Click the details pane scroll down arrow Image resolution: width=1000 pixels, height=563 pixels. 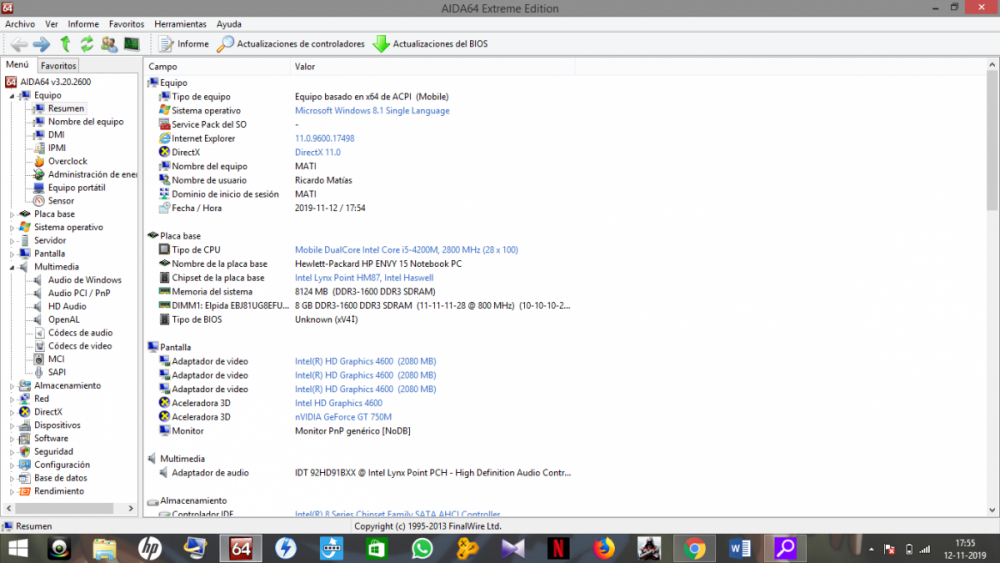[x=992, y=510]
